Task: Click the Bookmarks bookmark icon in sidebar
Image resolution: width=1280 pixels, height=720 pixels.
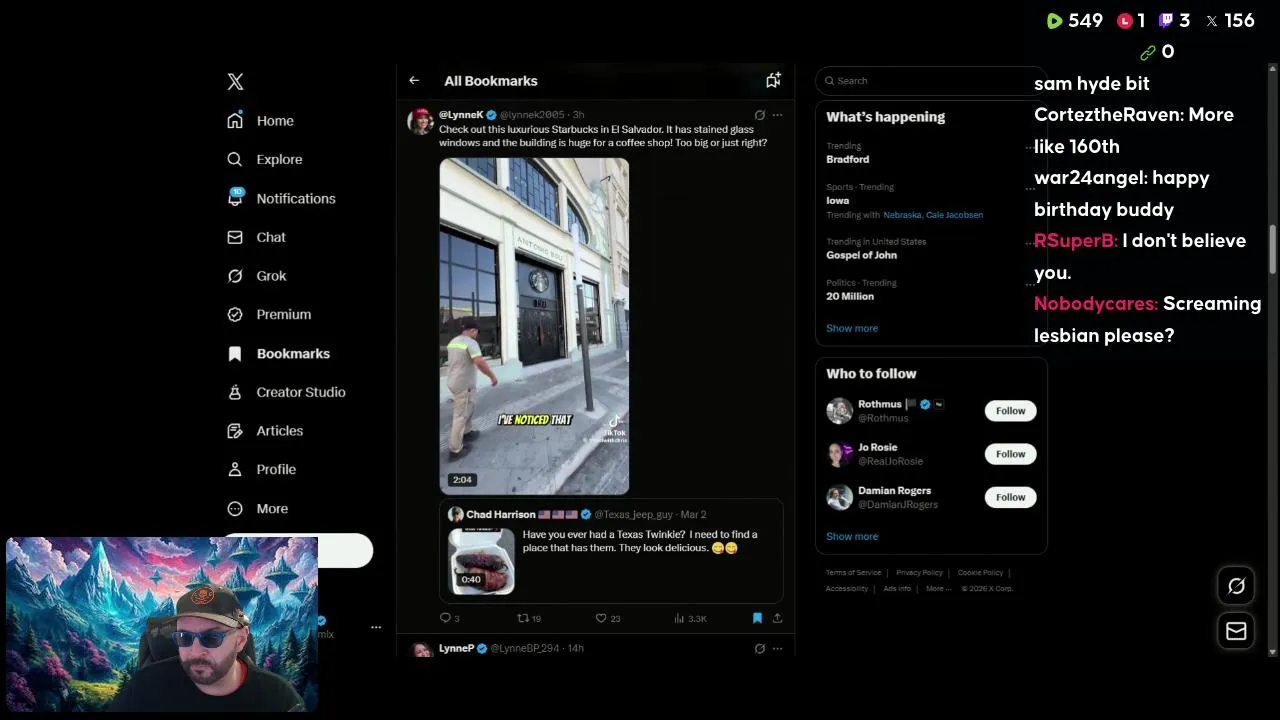Action: (x=235, y=353)
